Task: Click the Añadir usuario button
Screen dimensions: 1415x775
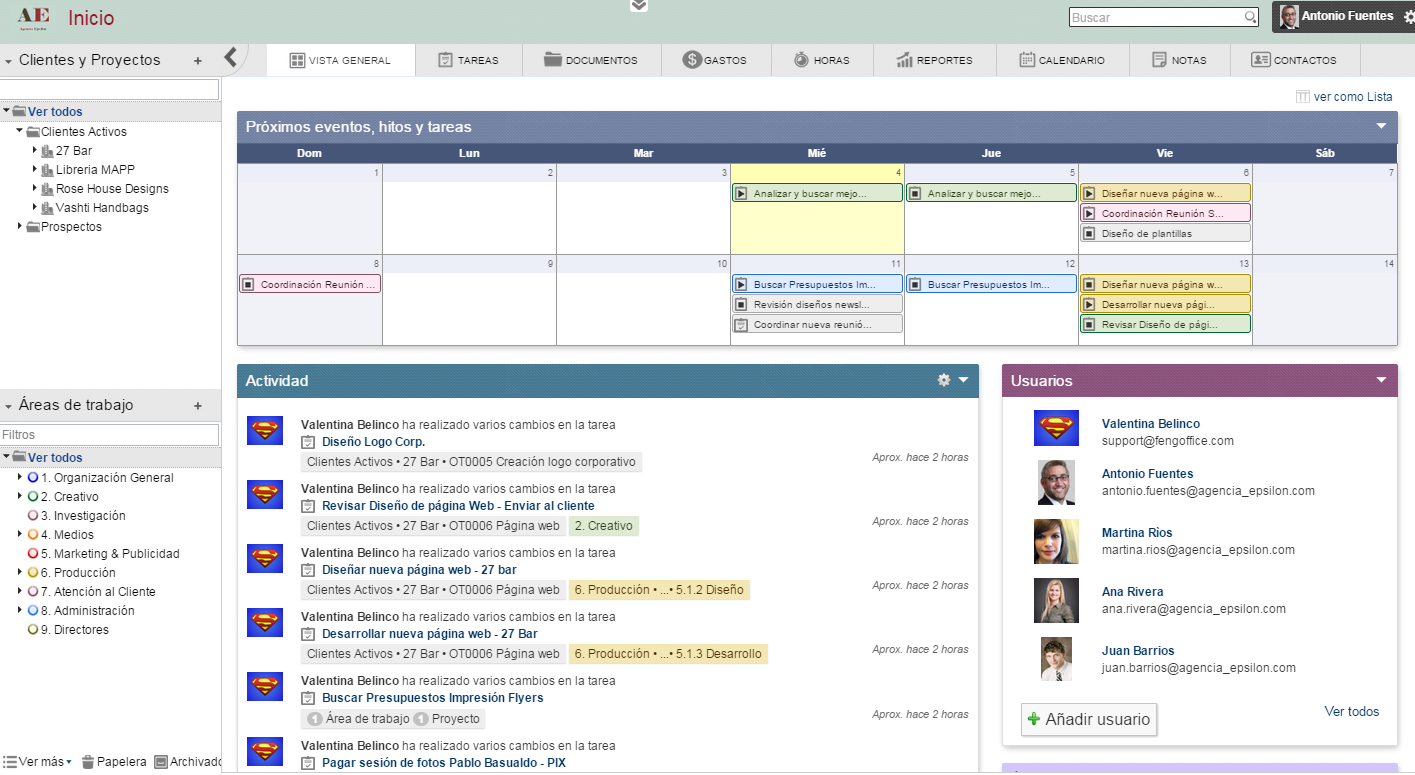Action: pyautogui.click(x=1088, y=719)
